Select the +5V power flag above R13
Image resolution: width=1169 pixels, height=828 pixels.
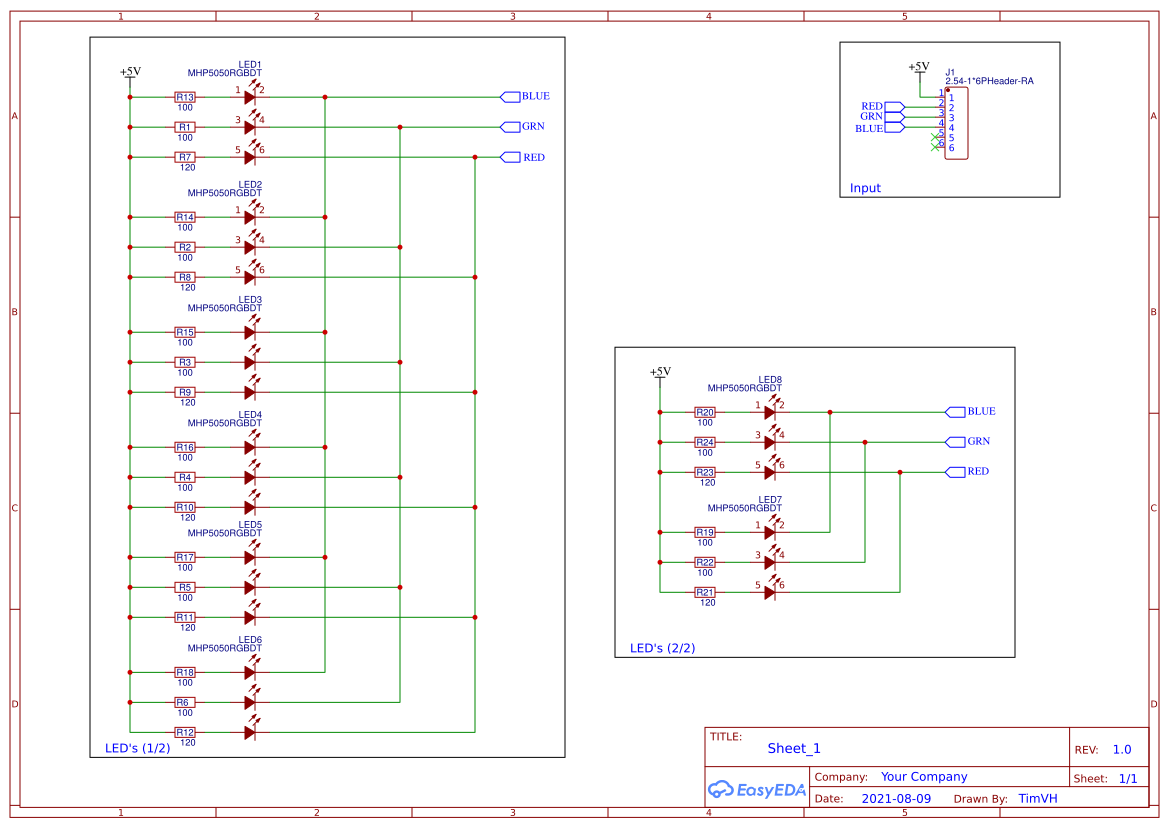[128, 71]
